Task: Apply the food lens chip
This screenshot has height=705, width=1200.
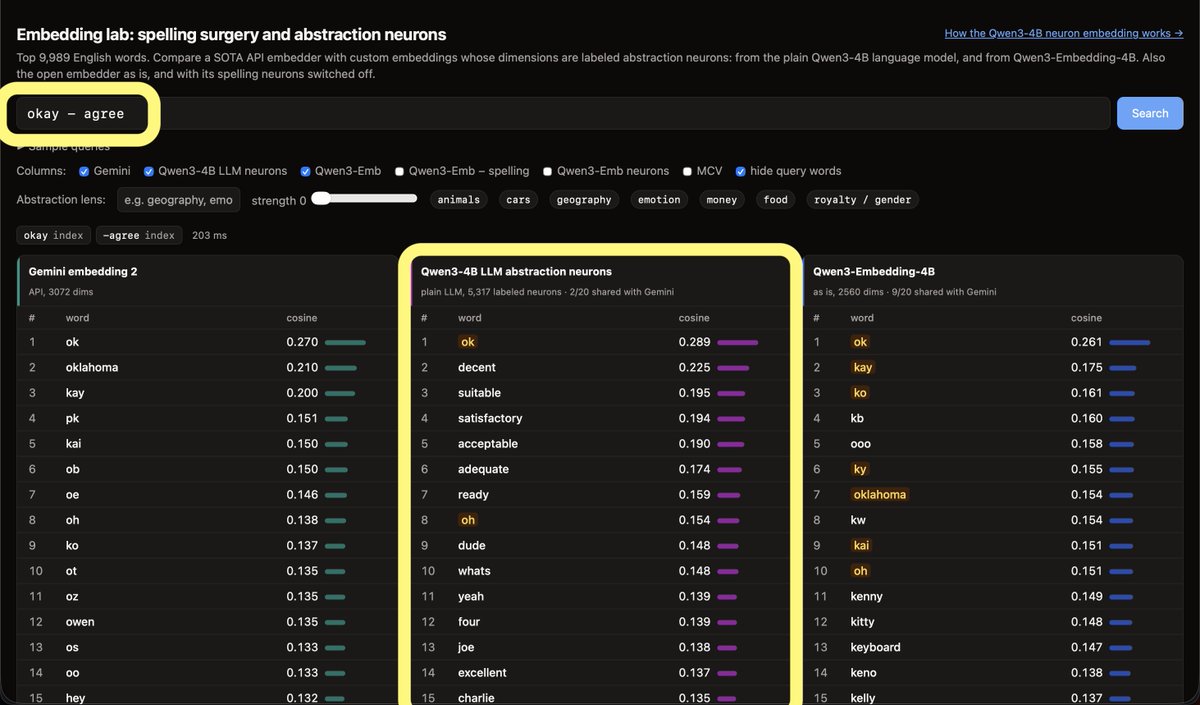Action: click(x=776, y=200)
